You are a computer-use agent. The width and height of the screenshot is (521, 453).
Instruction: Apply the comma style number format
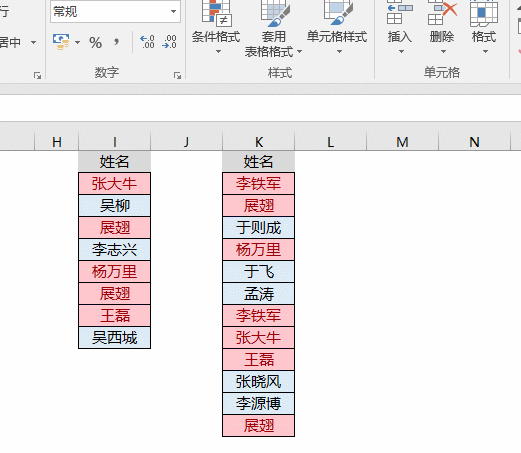click(x=116, y=42)
